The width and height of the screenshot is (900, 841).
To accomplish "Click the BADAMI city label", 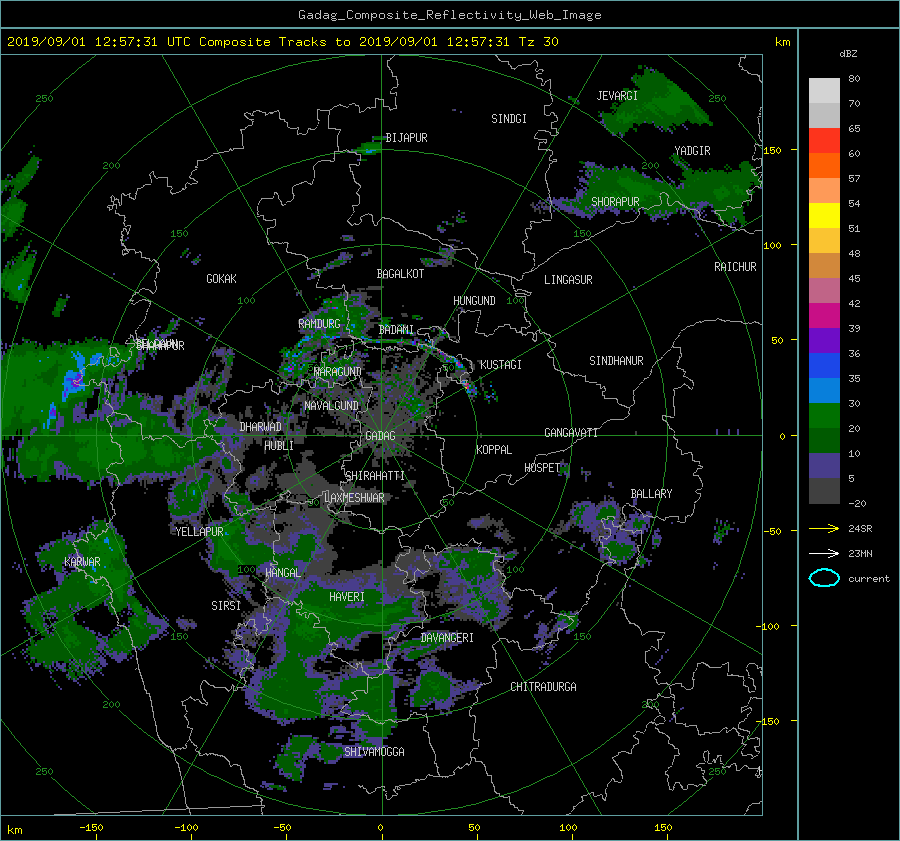I will pyautogui.click(x=396, y=330).
